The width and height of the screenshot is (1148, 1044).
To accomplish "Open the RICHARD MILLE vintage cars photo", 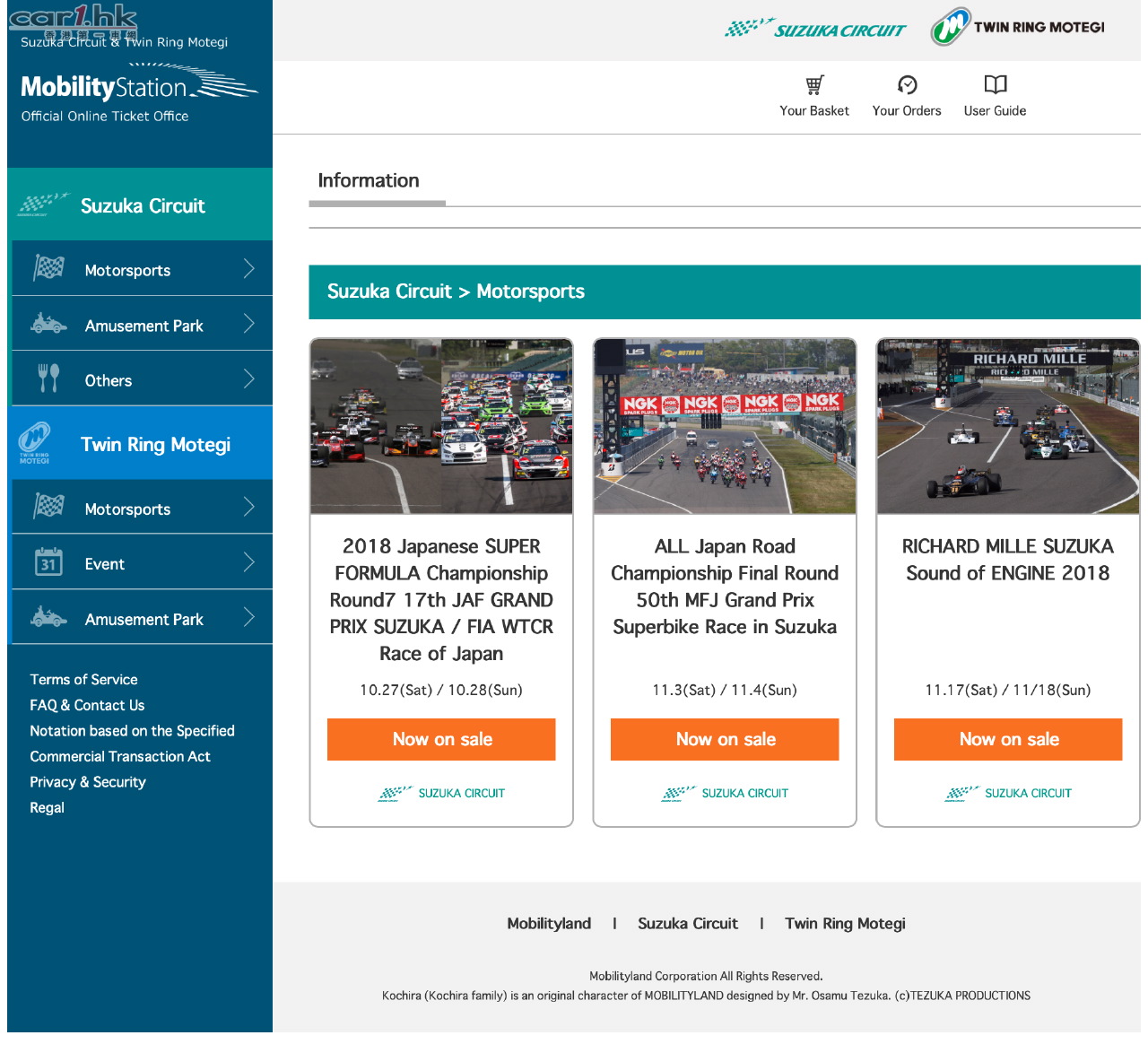I will (x=1008, y=426).
